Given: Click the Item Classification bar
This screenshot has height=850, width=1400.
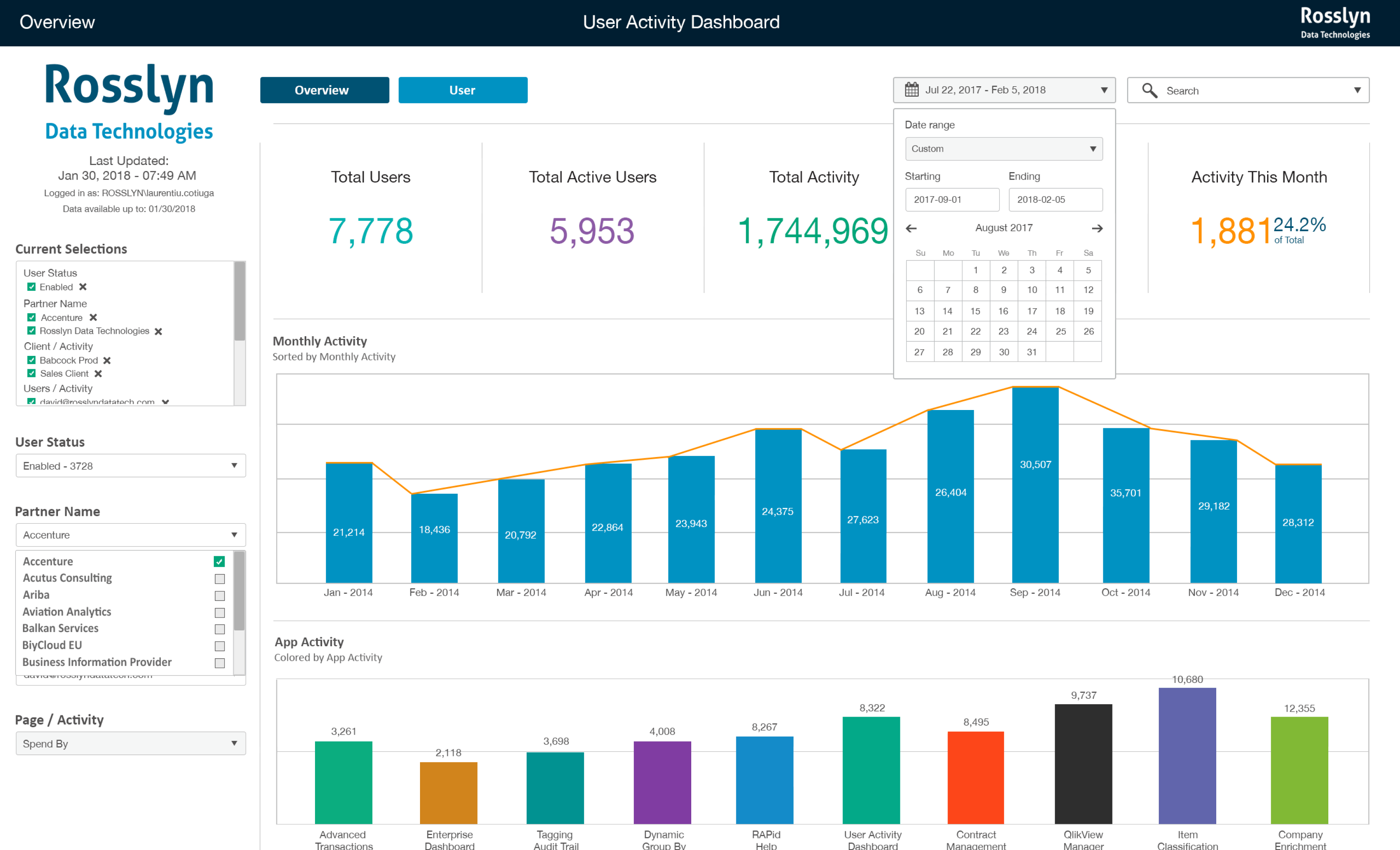Looking at the screenshot, I should [x=1187, y=756].
